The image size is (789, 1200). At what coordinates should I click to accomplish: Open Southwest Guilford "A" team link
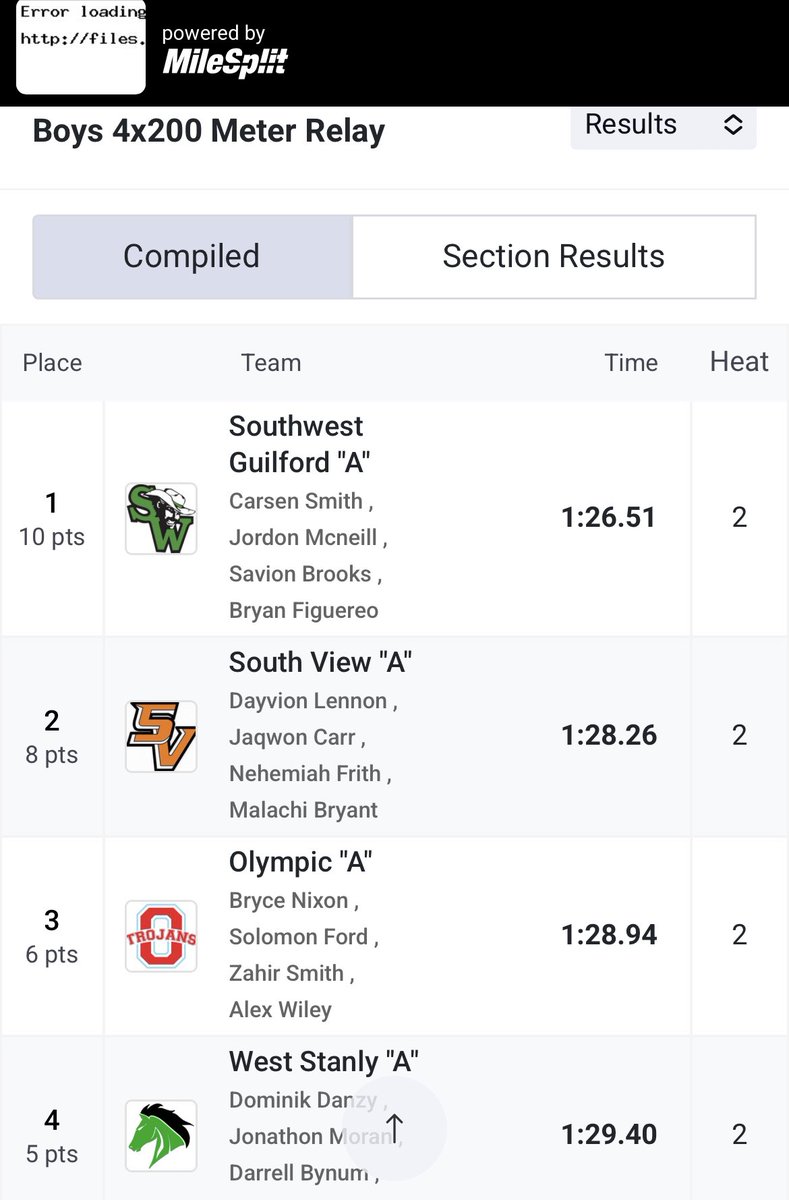click(x=297, y=444)
